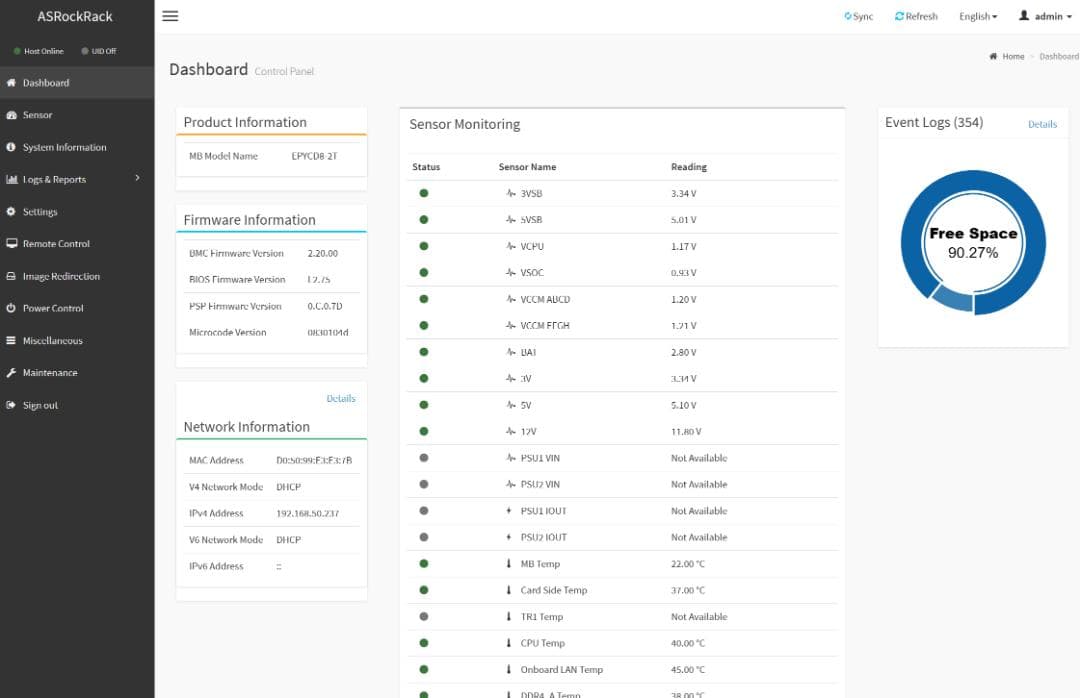Image resolution: width=1080 pixels, height=698 pixels.
Task: Click the Maintenance wrench icon
Action: point(12,373)
